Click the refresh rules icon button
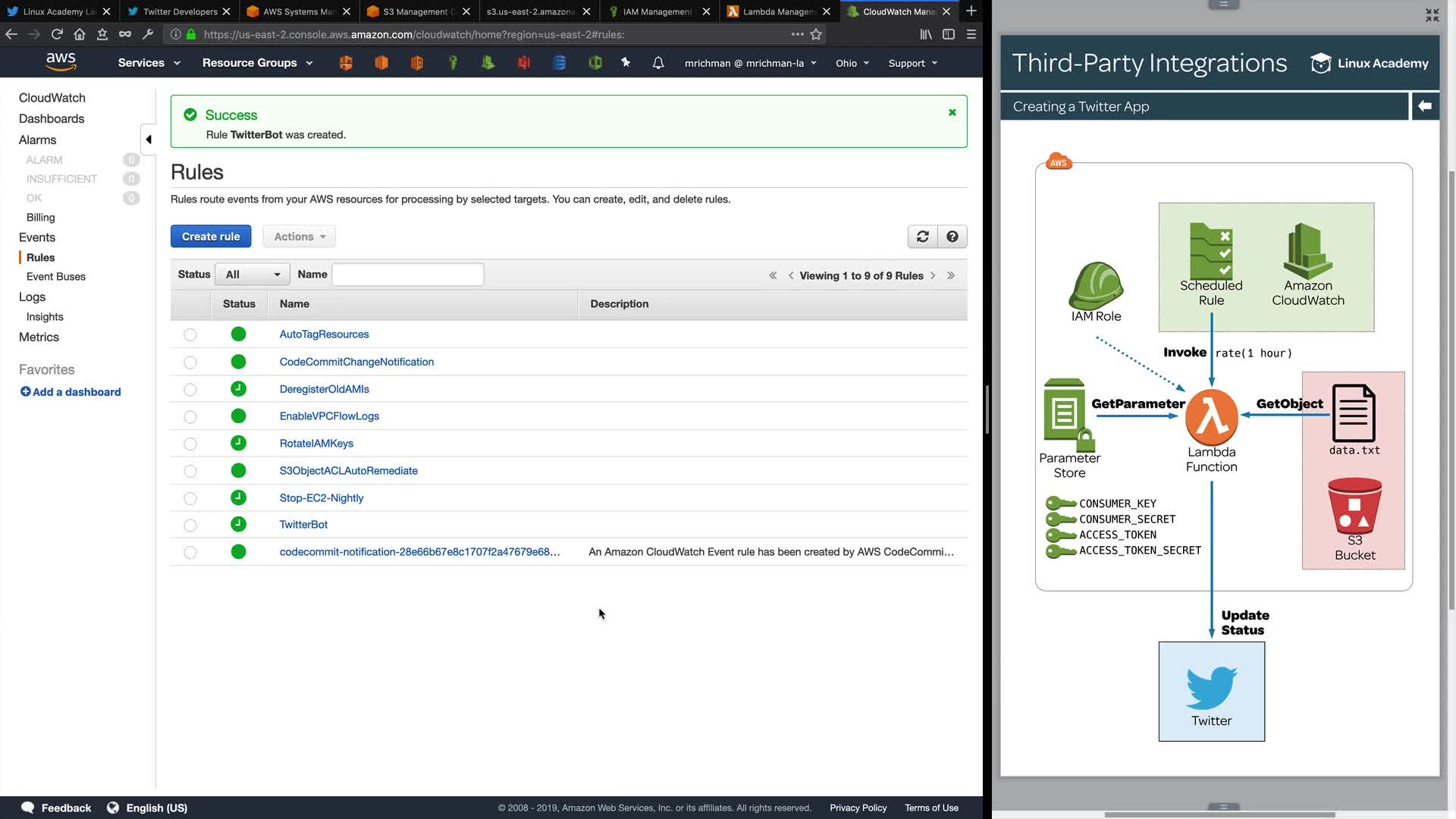The image size is (1456, 819). click(922, 237)
